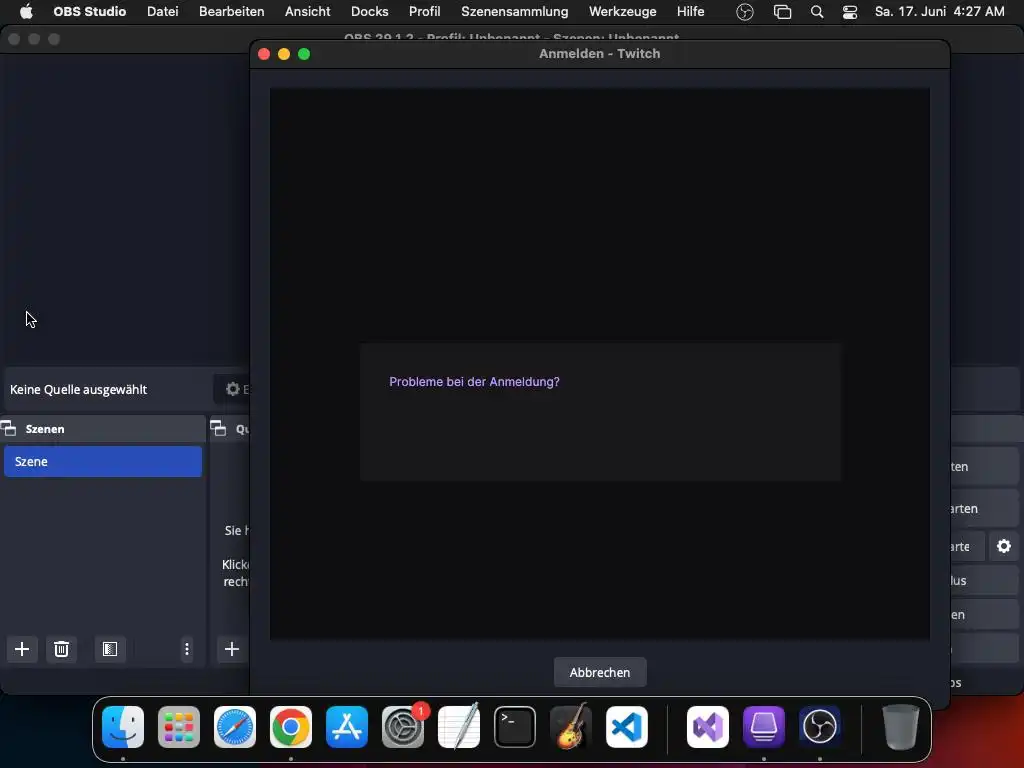
Task: Open the Ansicht menu
Action: coord(308,11)
